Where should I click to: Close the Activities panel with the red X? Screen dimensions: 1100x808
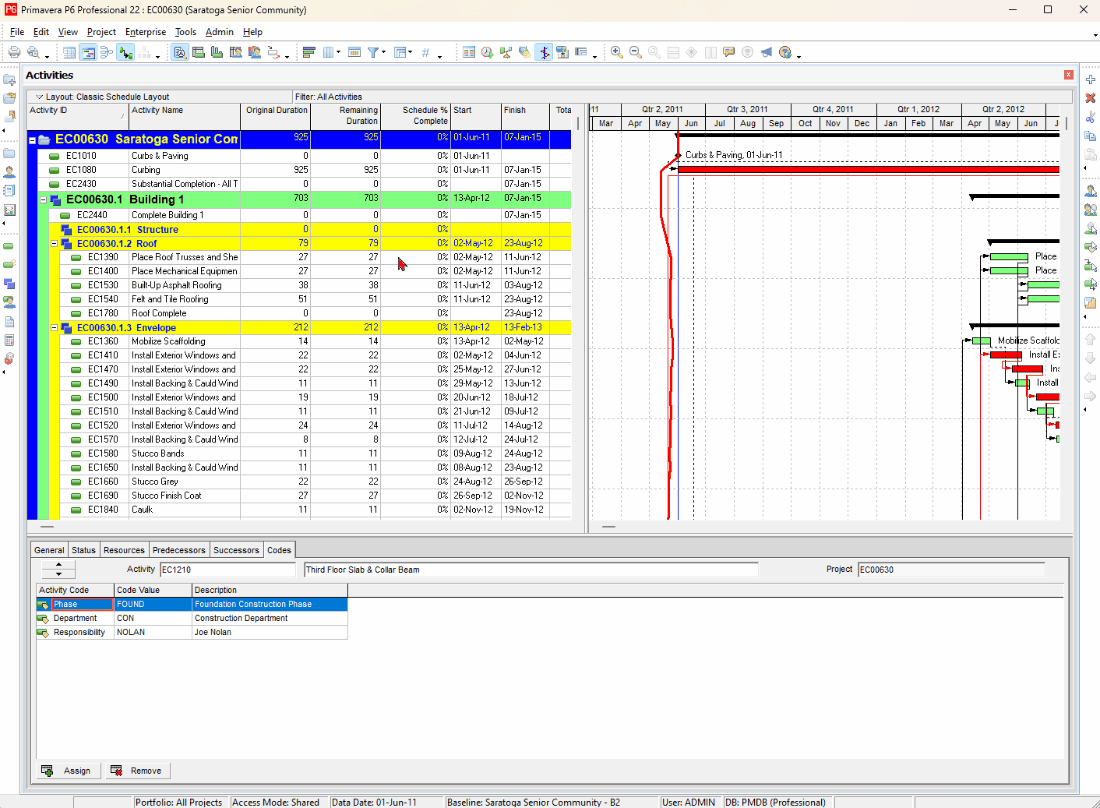coord(1068,75)
